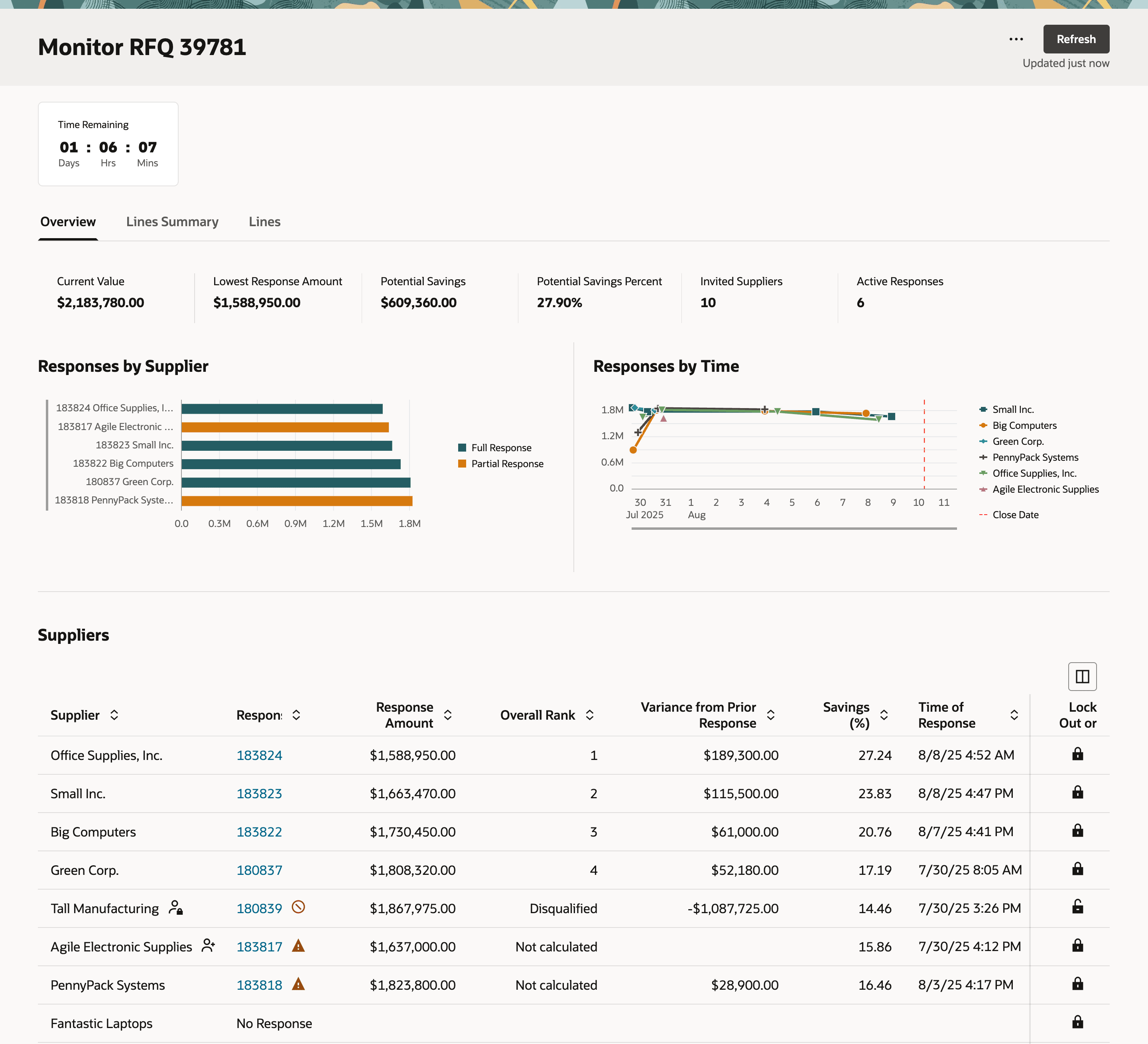Open the Lines tab
1148x1044 pixels.
point(264,221)
